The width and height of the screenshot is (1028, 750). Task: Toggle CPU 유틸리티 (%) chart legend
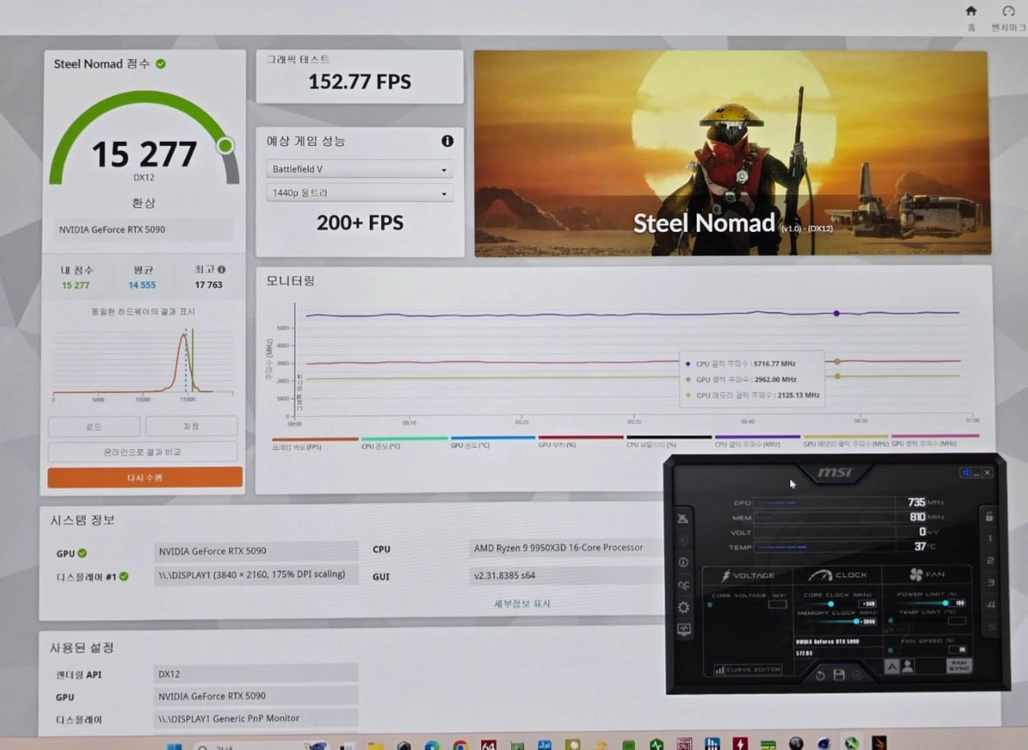tap(668, 441)
